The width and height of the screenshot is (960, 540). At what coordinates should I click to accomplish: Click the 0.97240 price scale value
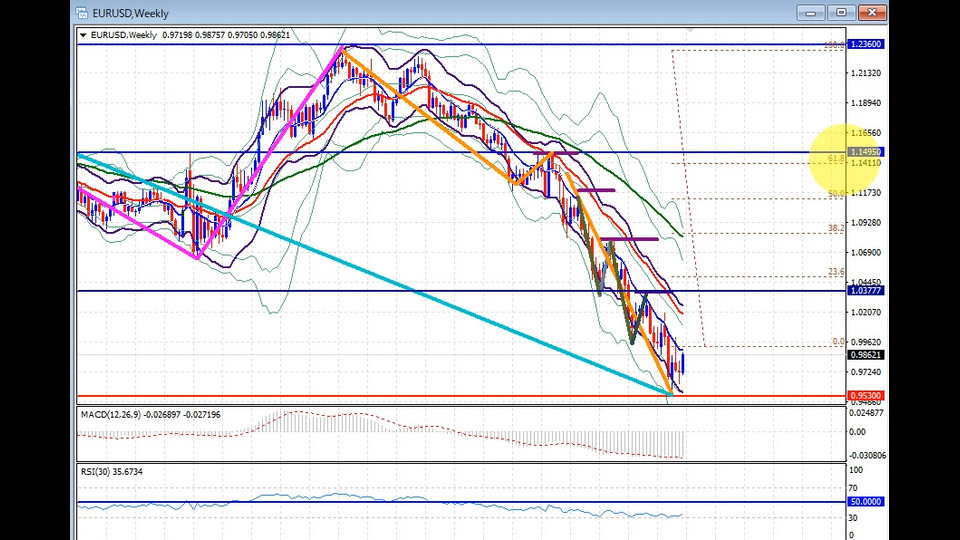(x=866, y=372)
